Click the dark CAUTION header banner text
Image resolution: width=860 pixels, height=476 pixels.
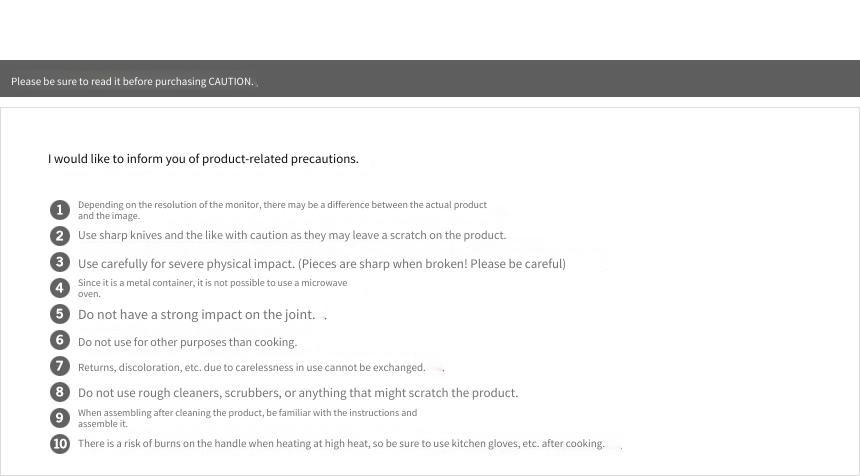pos(132,81)
